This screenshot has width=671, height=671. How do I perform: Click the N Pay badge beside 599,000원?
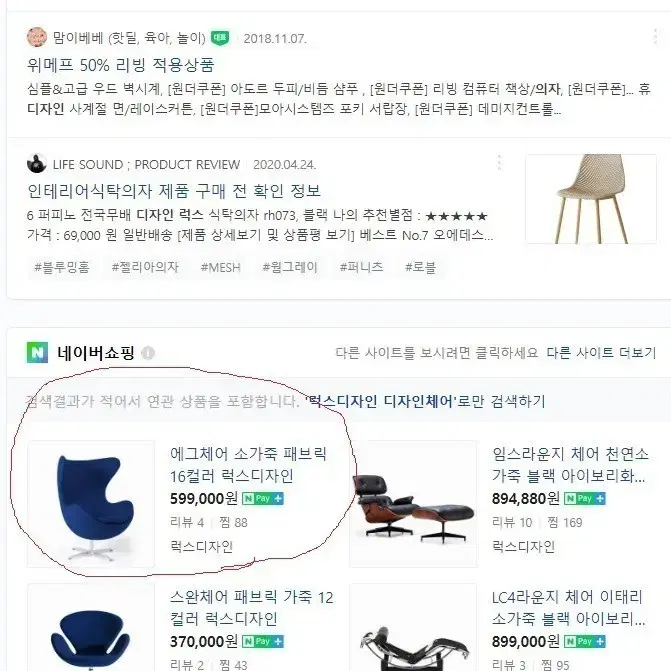(x=263, y=499)
